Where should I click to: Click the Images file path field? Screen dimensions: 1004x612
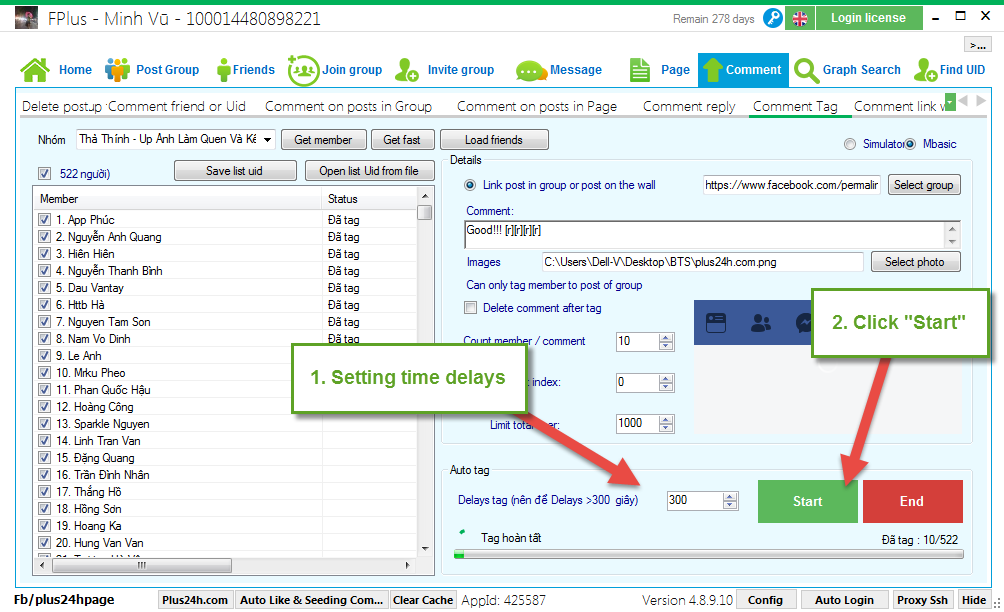(702, 262)
